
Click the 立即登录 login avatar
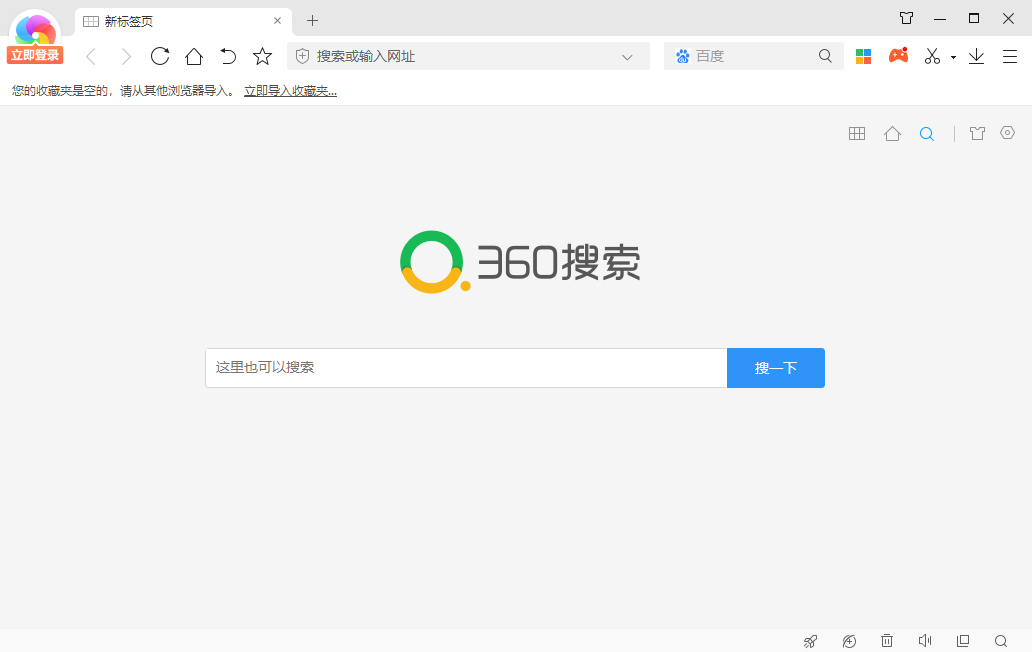click(x=35, y=37)
